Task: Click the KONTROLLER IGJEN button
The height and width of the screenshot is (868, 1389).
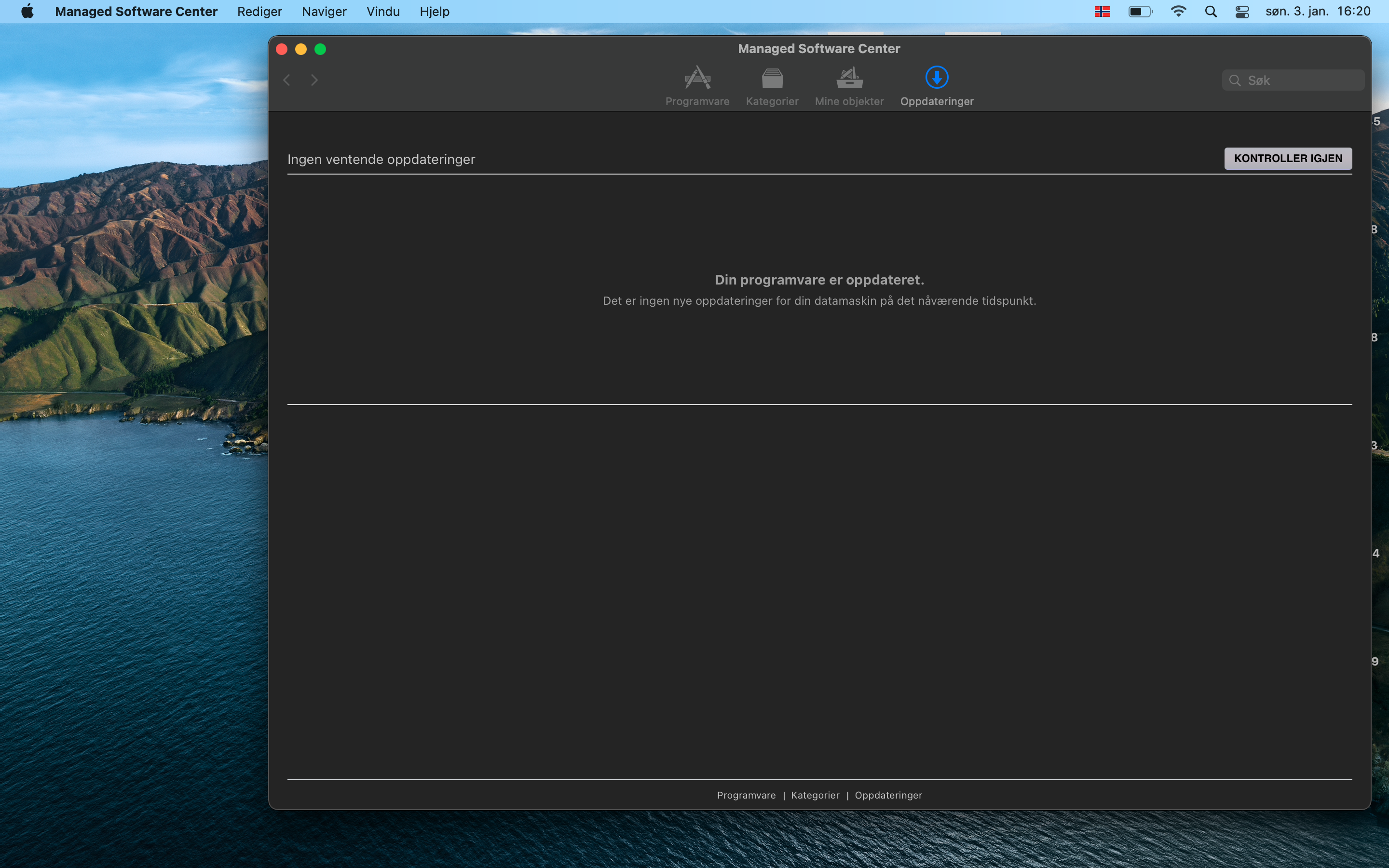Action: point(1287,159)
